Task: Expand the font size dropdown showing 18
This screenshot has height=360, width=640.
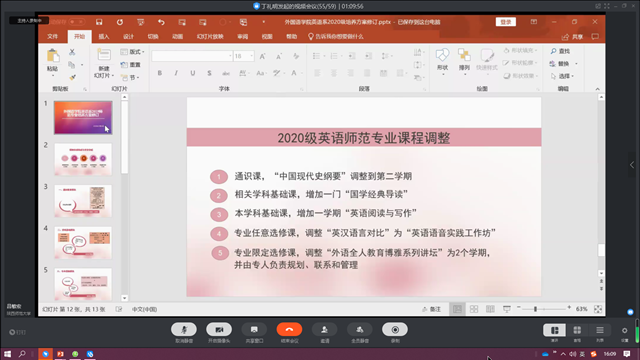Action: click(244, 56)
